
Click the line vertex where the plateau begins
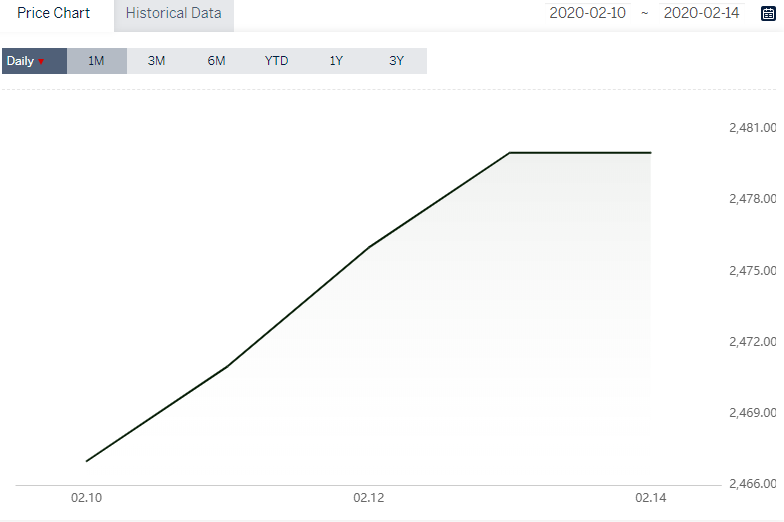tap(510, 153)
